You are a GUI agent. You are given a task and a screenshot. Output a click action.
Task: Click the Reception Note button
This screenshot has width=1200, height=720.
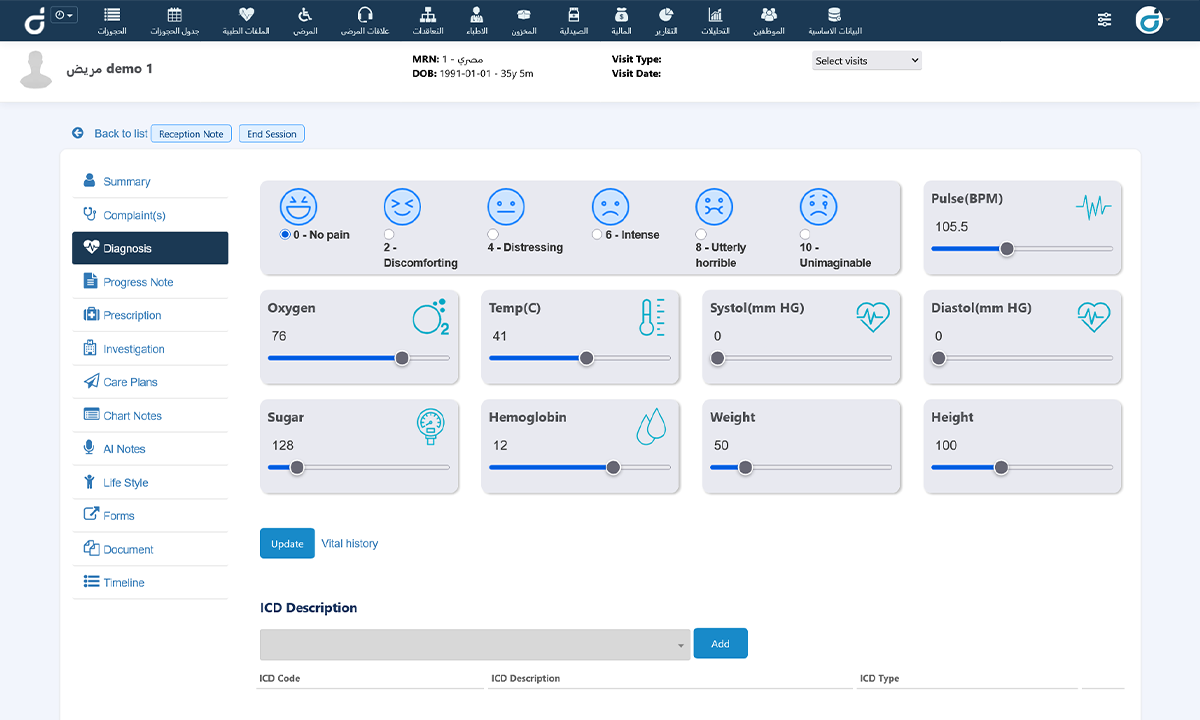point(191,134)
